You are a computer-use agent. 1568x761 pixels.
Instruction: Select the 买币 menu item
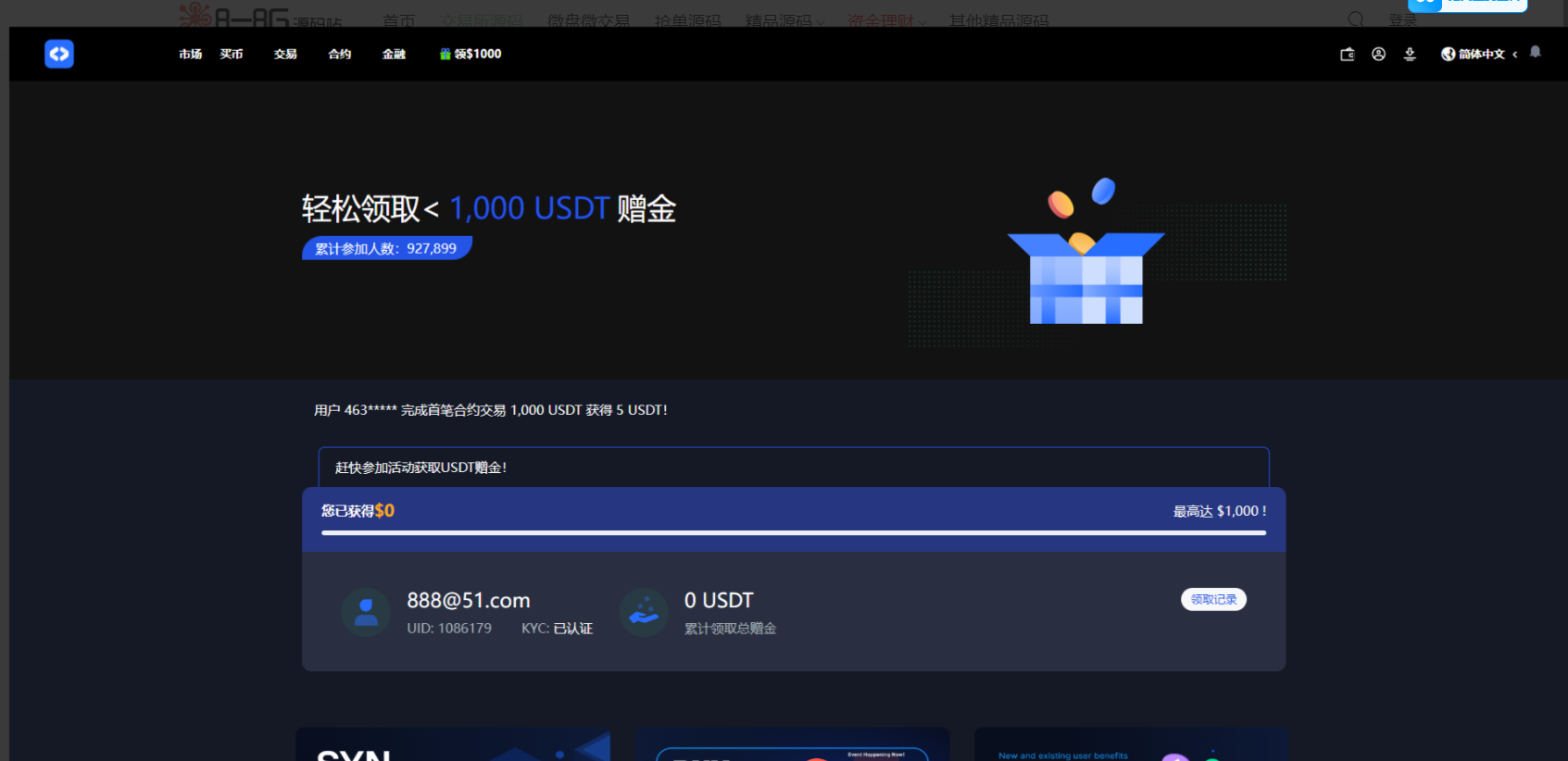point(232,55)
